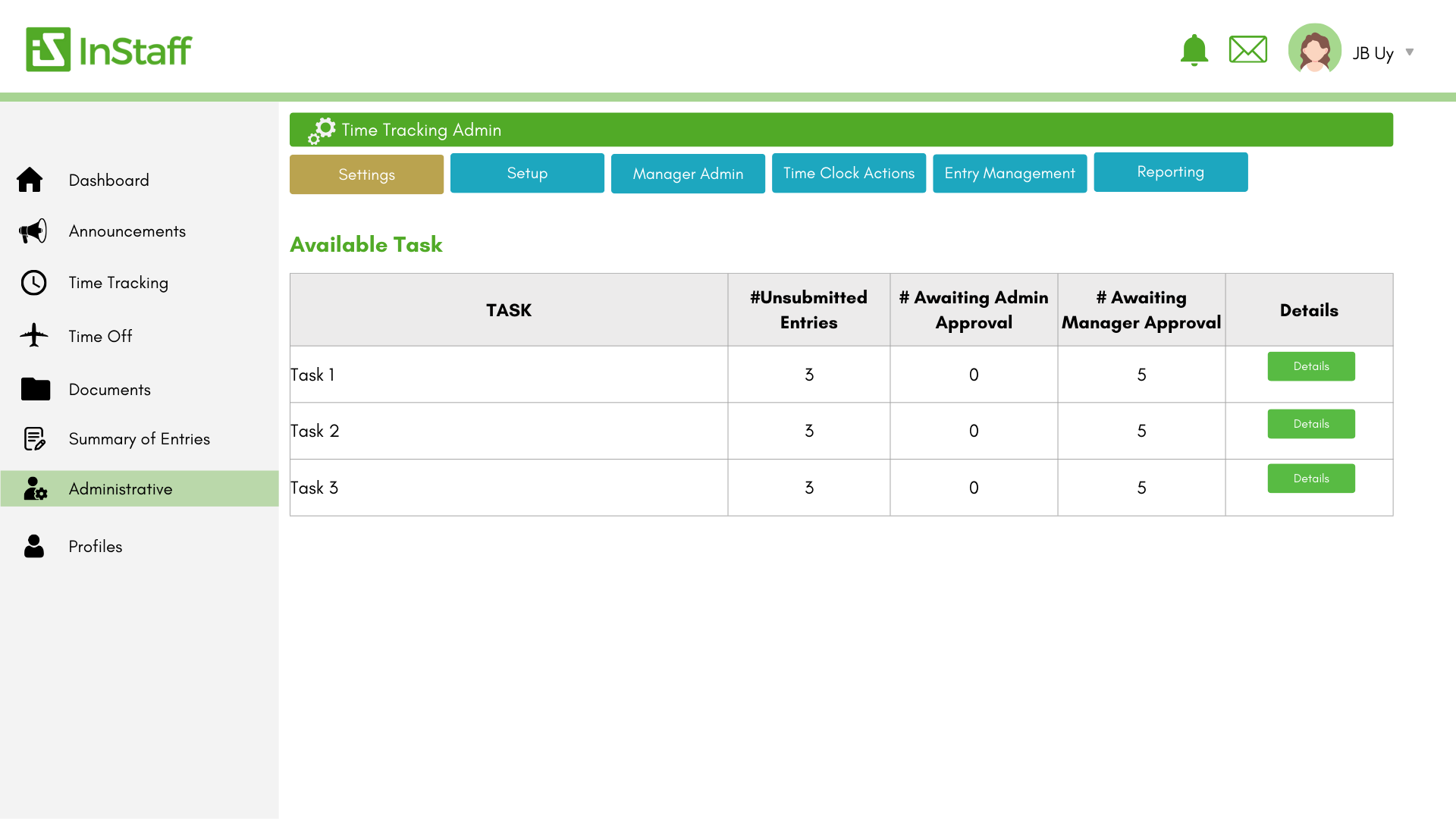1456x819 pixels.
Task: Open Announcements in the sidebar
Action: 127,231
